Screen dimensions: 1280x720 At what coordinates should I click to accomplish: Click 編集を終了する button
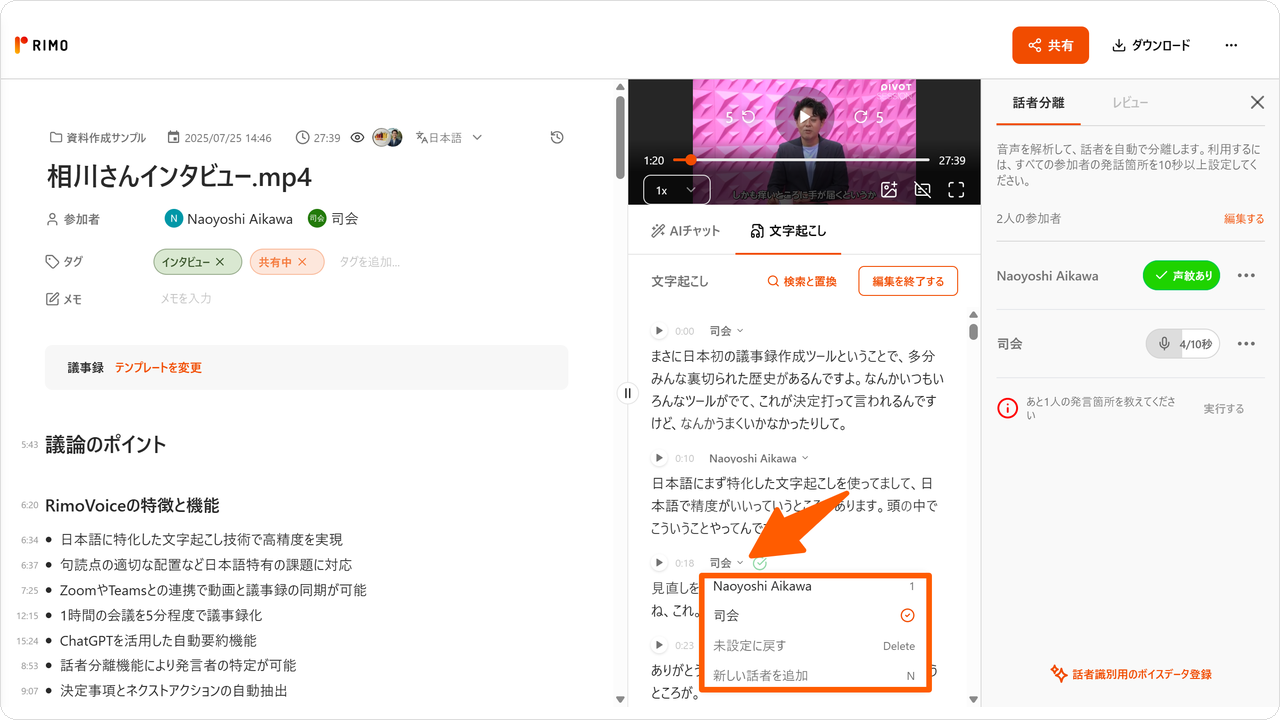click(908, 281)
